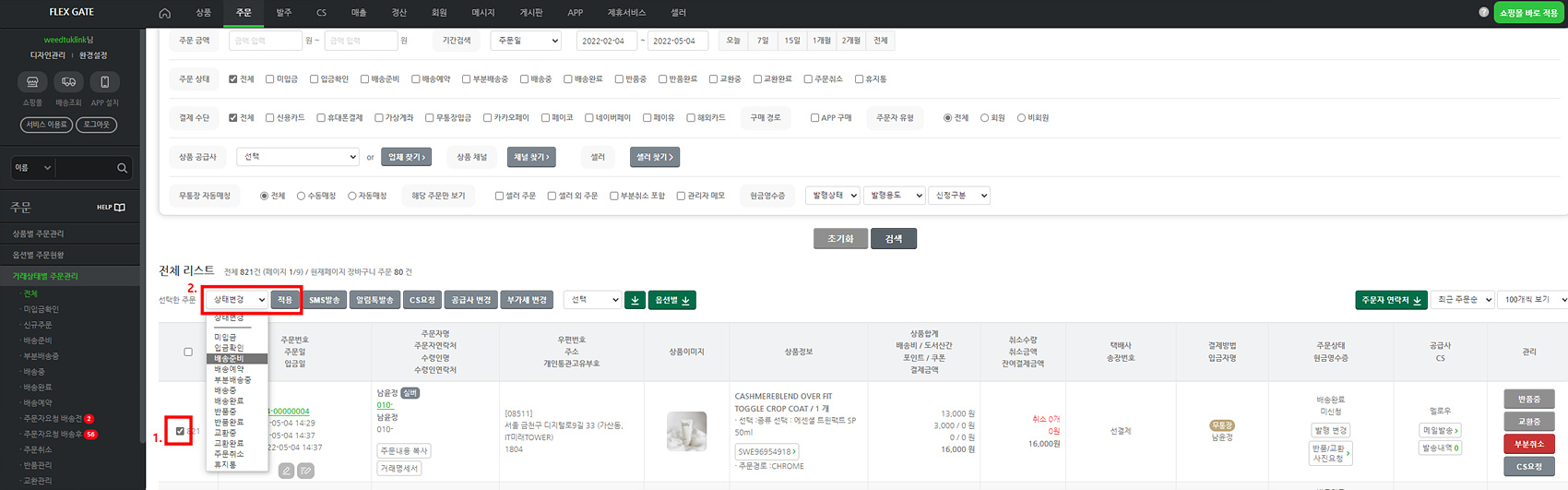Click the SMS발송 button
The image size is (1568, 490).
325,300
